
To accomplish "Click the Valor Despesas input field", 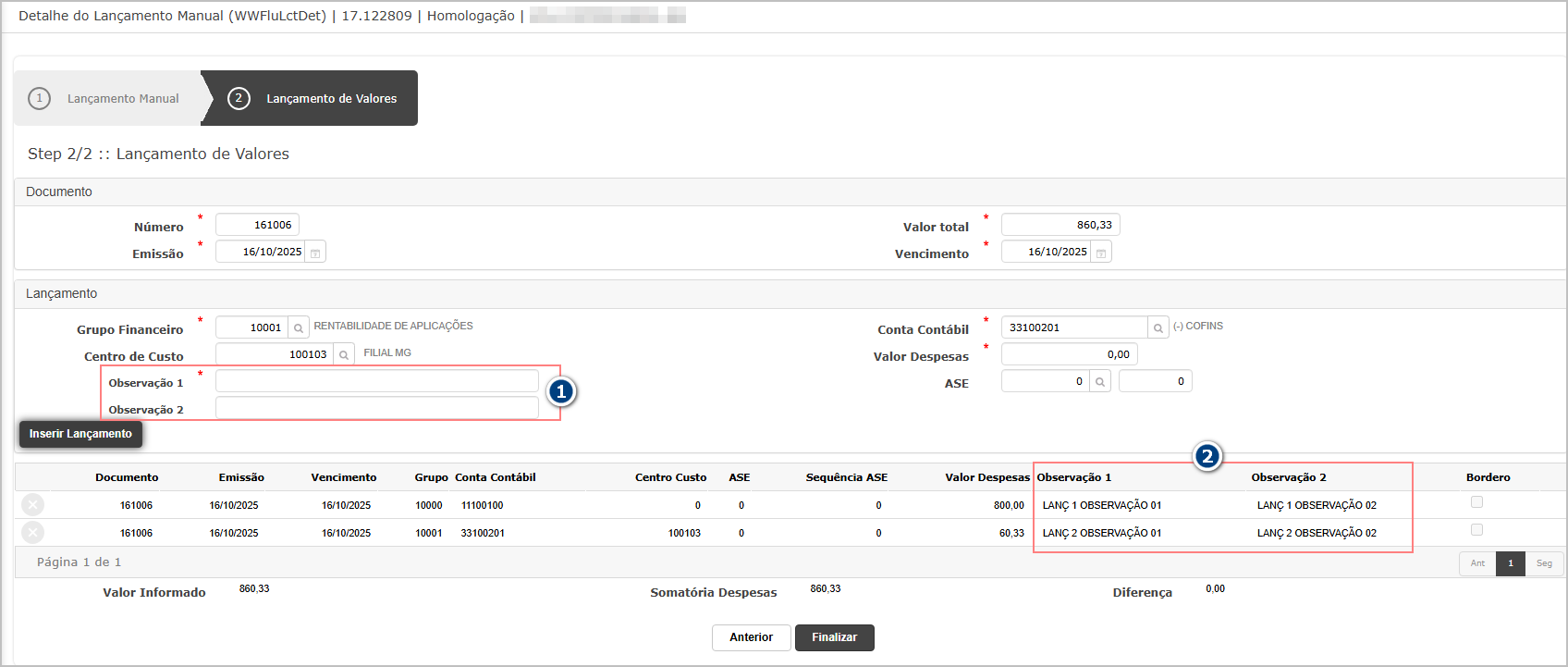I will point(1069,355).
